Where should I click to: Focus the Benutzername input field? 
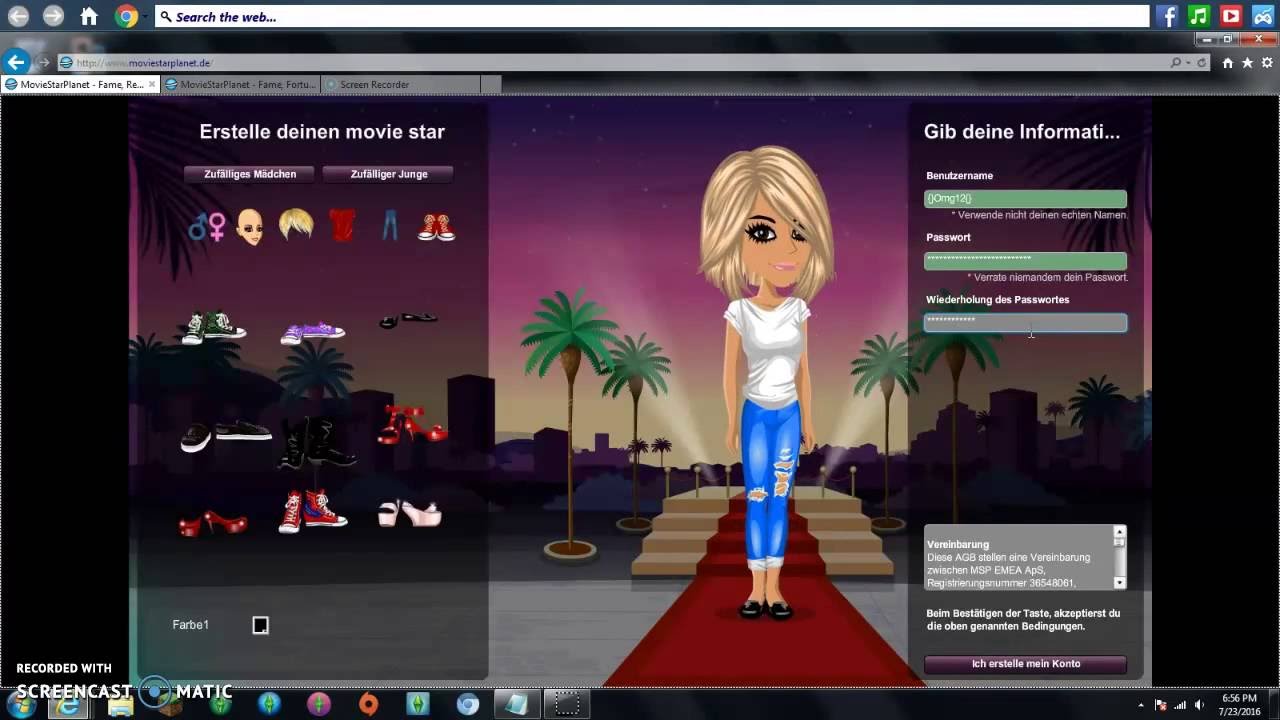pyautogui.click(x=1025, y=199)
